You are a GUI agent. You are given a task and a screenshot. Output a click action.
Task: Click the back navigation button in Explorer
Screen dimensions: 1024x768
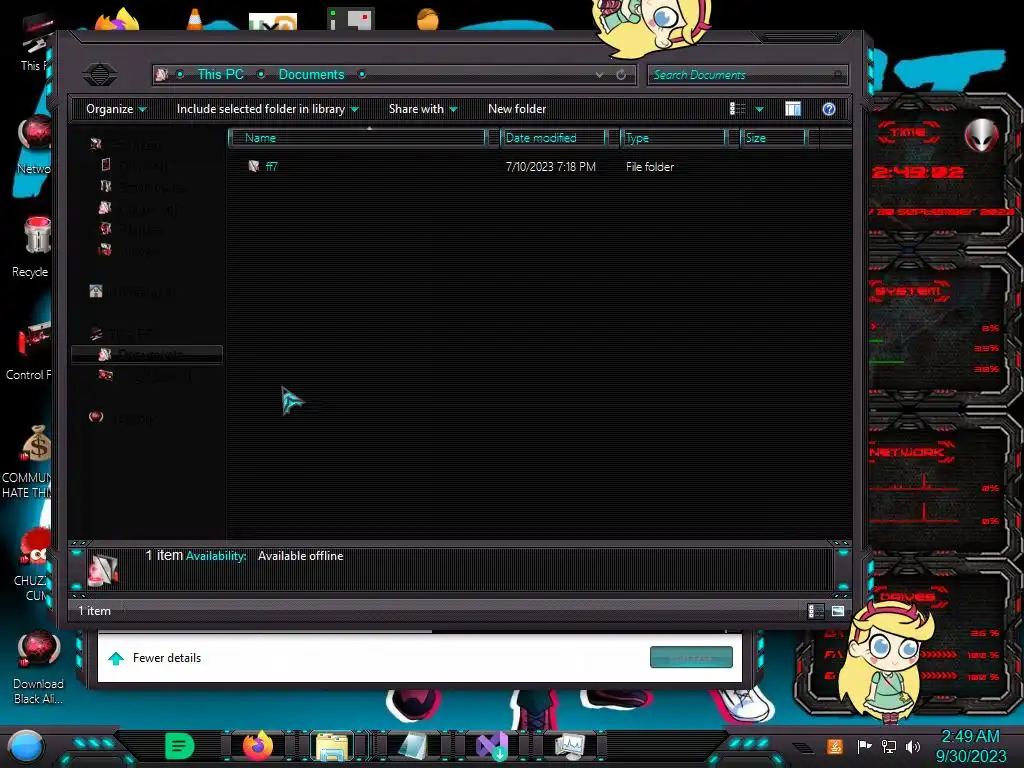[x=100, y=74]
